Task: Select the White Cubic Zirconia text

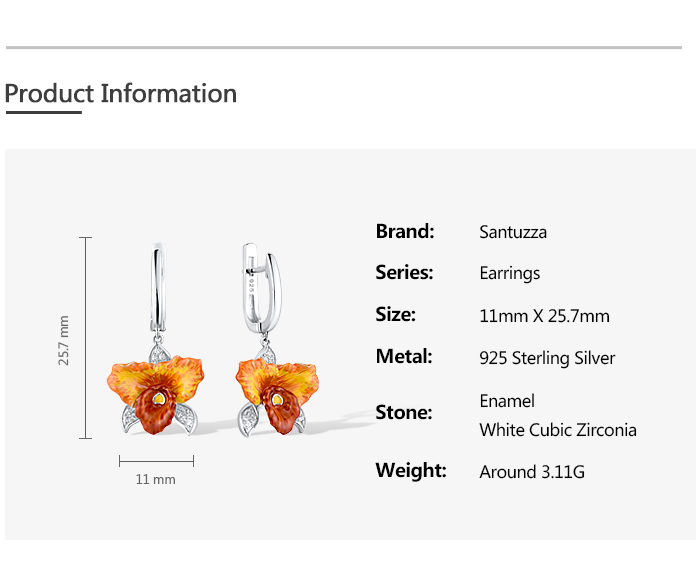Action: coord(558,431)
